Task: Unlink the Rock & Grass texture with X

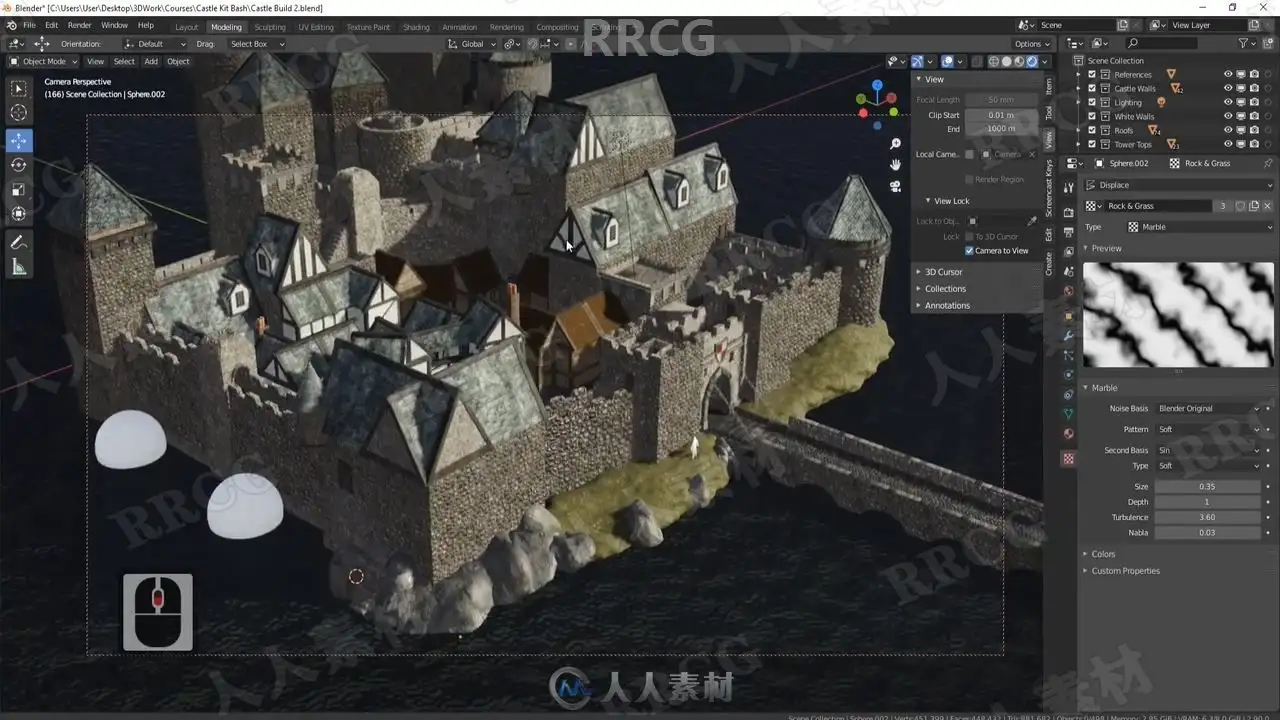Action: pos(1267,206)
